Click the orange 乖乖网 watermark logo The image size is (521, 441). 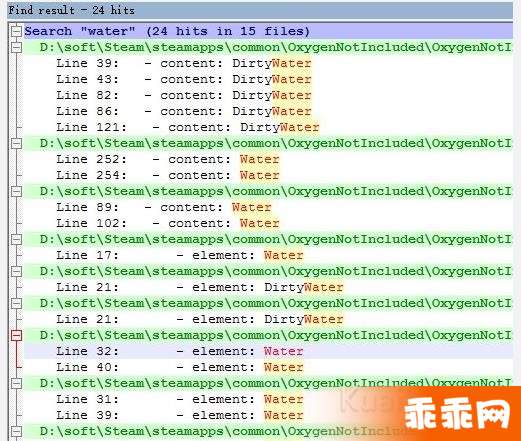coord(457,415)
